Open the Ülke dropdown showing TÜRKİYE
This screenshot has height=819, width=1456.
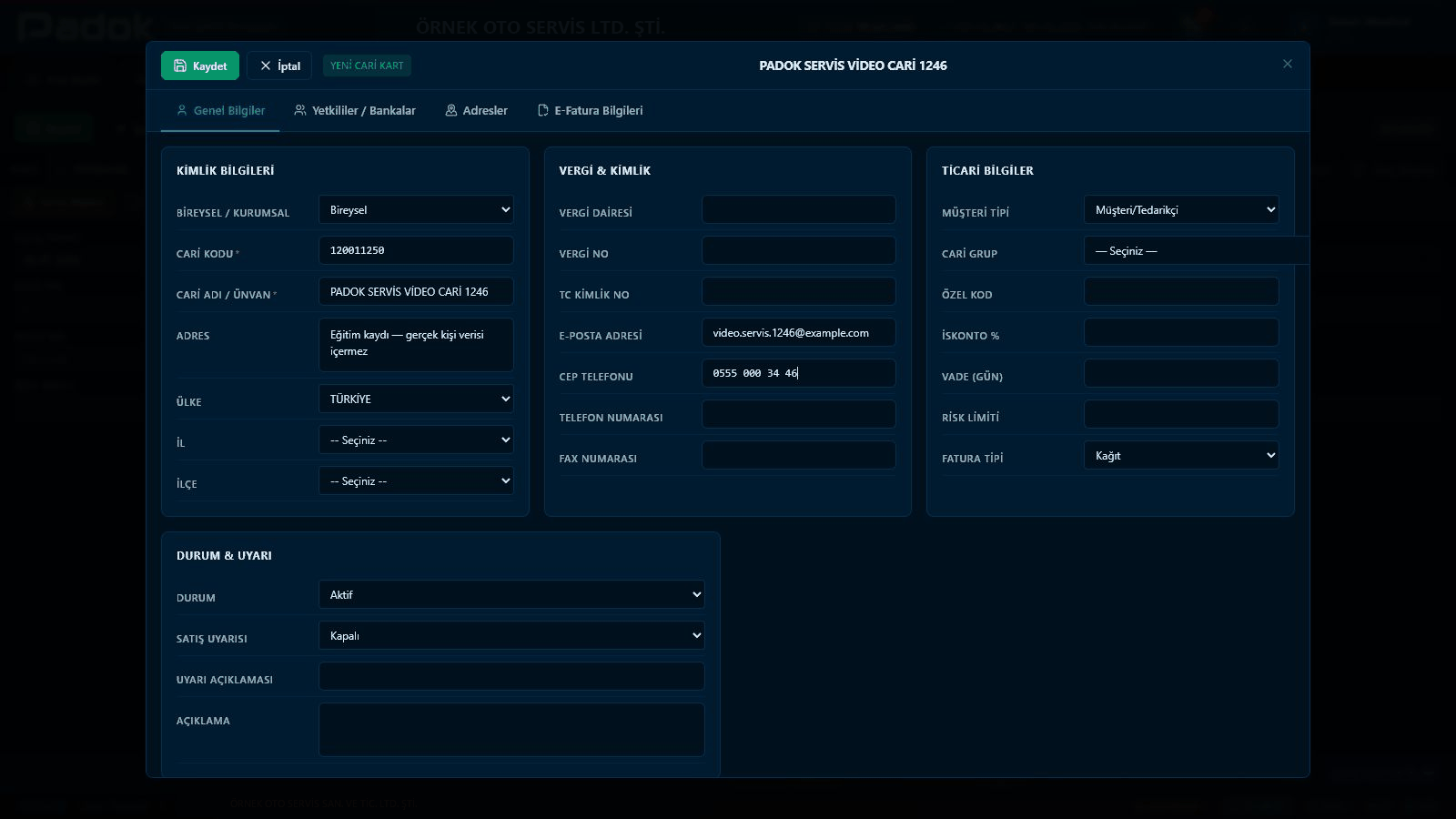(416, 399)
